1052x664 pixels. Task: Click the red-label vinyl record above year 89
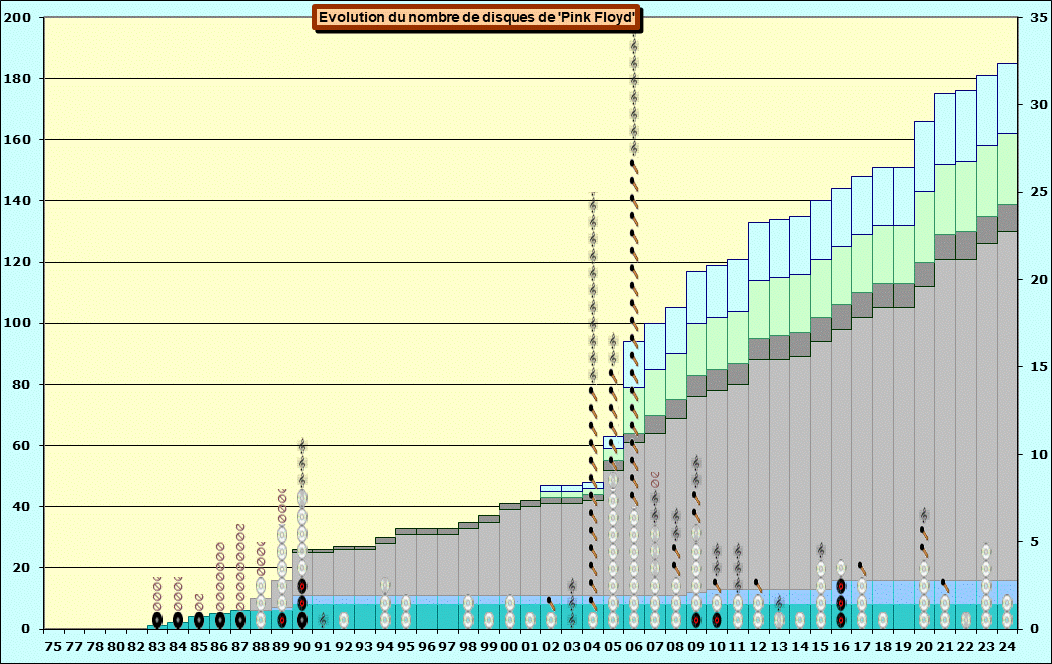282,620
